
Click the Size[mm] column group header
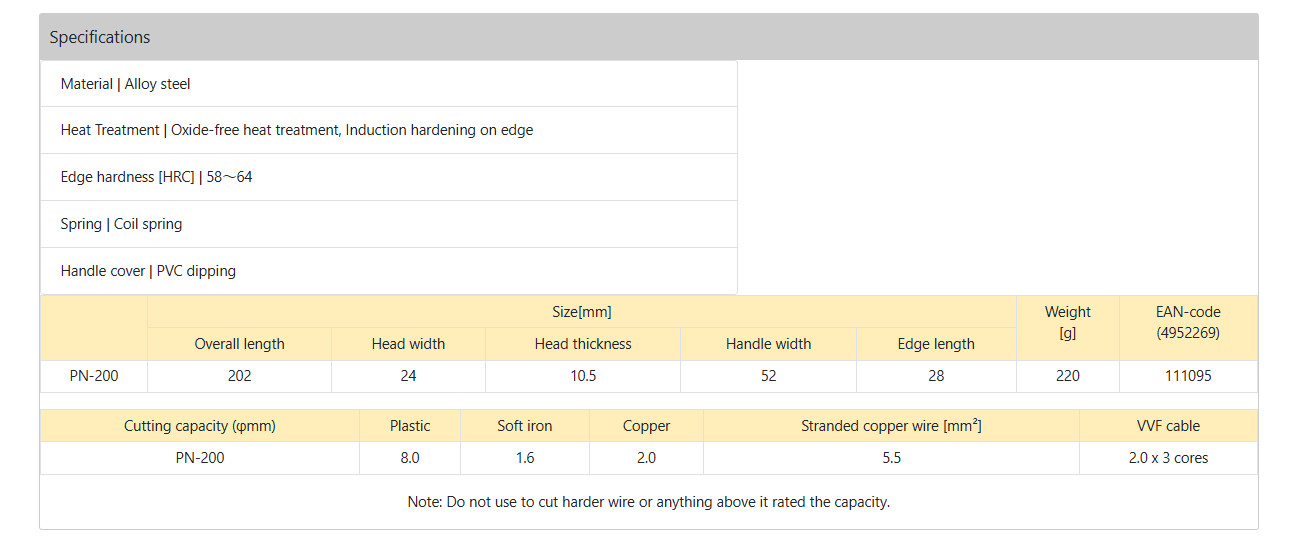(581, 312)
